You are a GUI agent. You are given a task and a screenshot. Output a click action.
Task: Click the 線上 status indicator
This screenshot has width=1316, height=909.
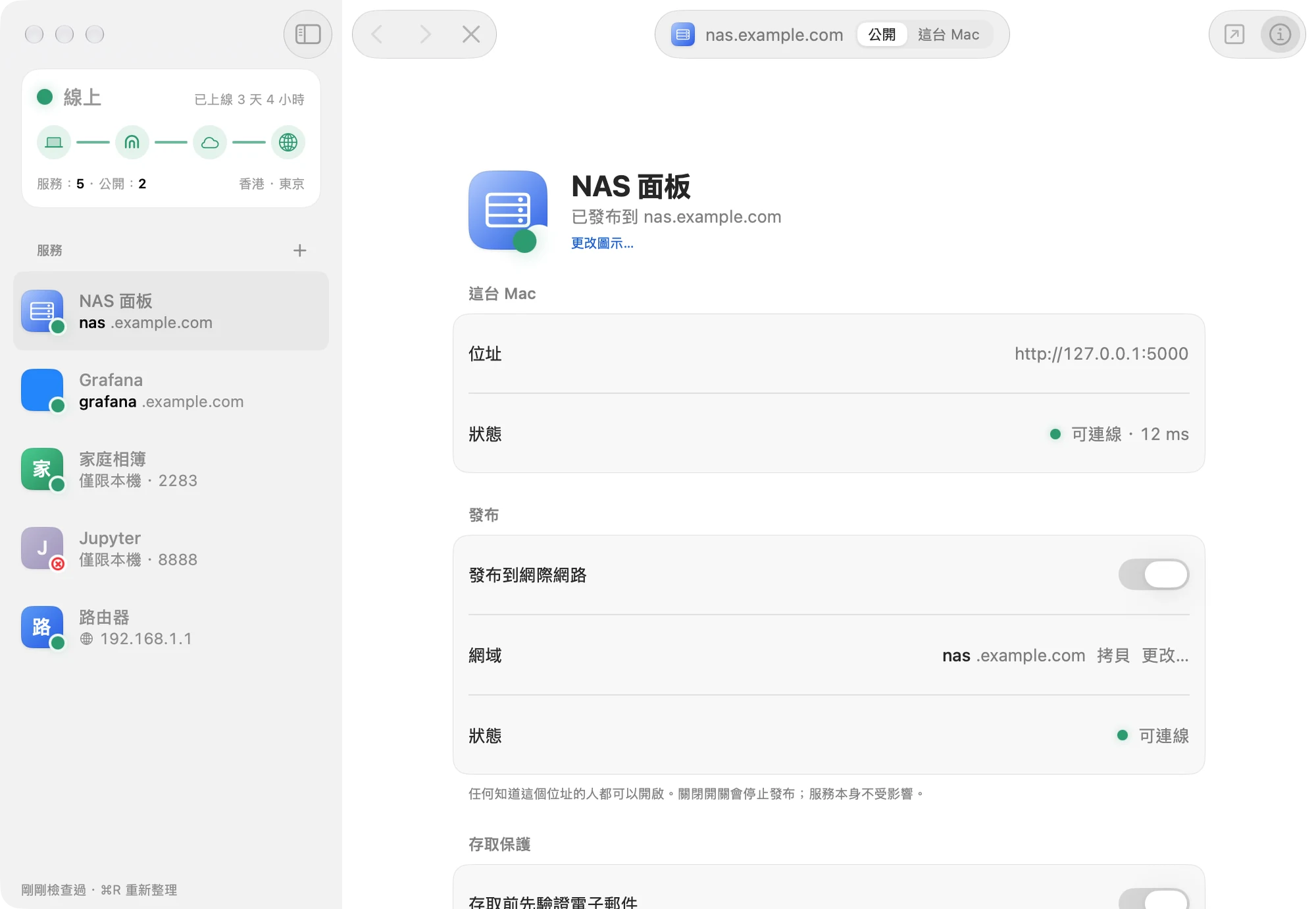pyautogui.click(x=69, y=97)
